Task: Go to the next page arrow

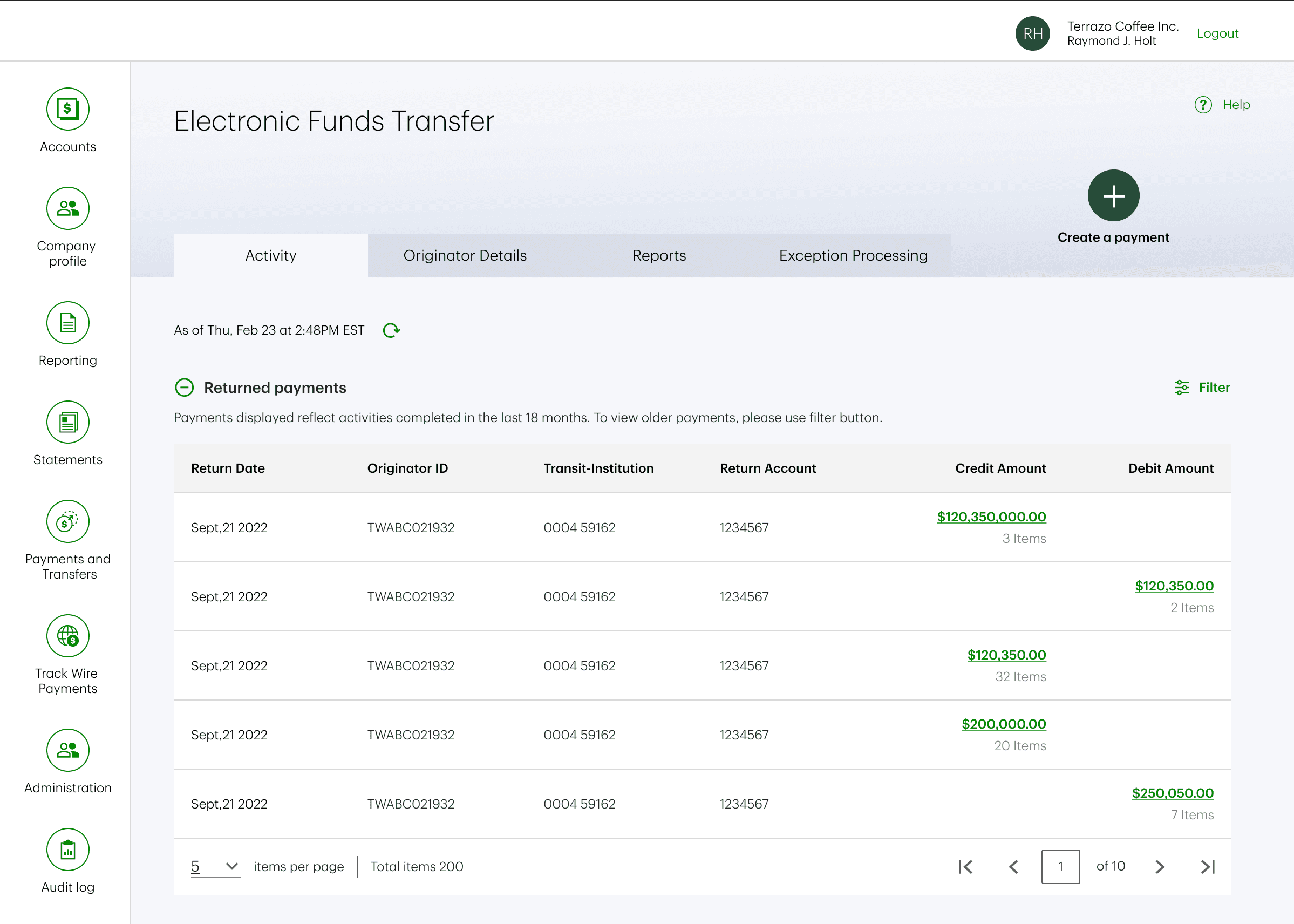Action: click(1160, 867)
